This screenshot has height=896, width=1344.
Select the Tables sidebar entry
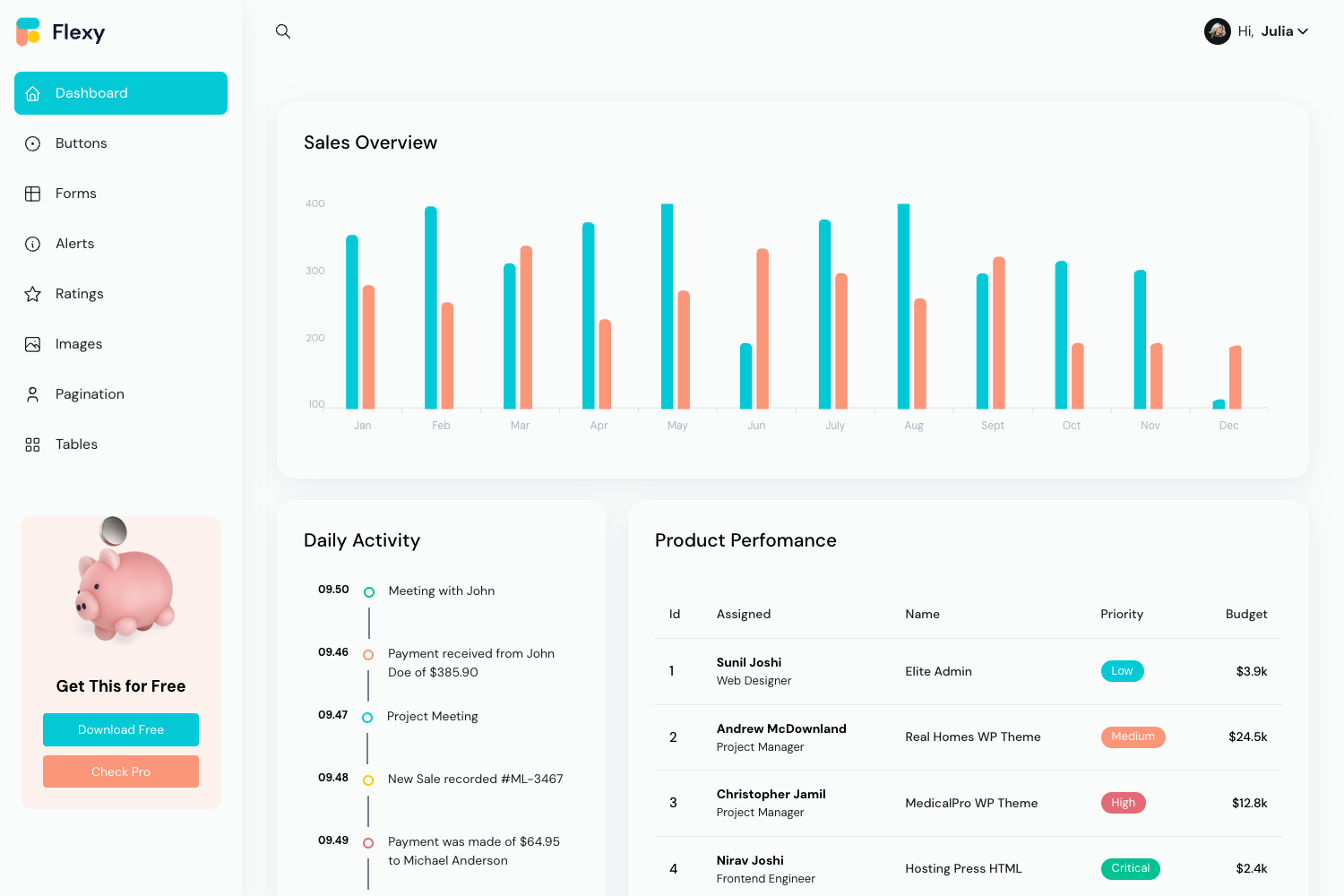pos(76,444)
